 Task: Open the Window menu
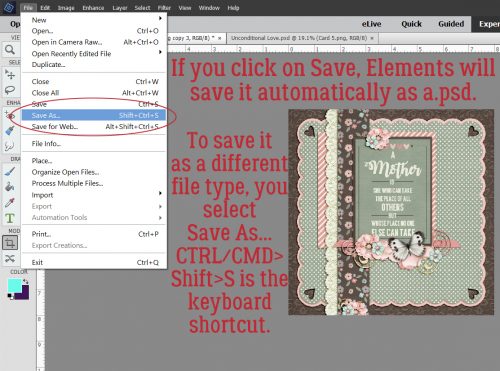(x=209, y=8)
